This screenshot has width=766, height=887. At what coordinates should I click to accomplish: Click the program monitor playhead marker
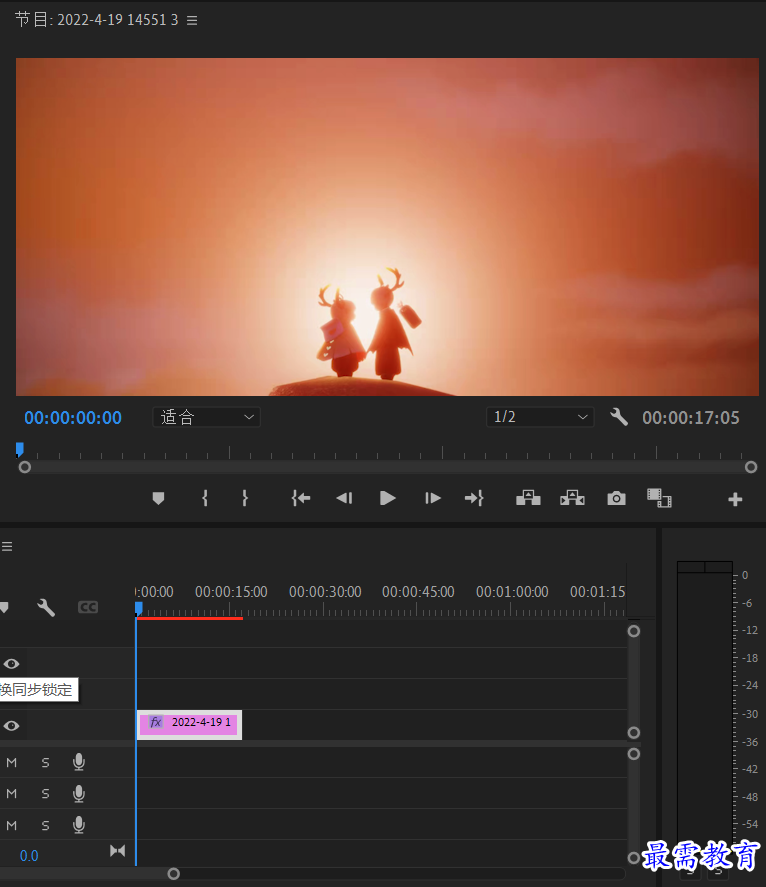pyautogui.click(x=20, y=449)
